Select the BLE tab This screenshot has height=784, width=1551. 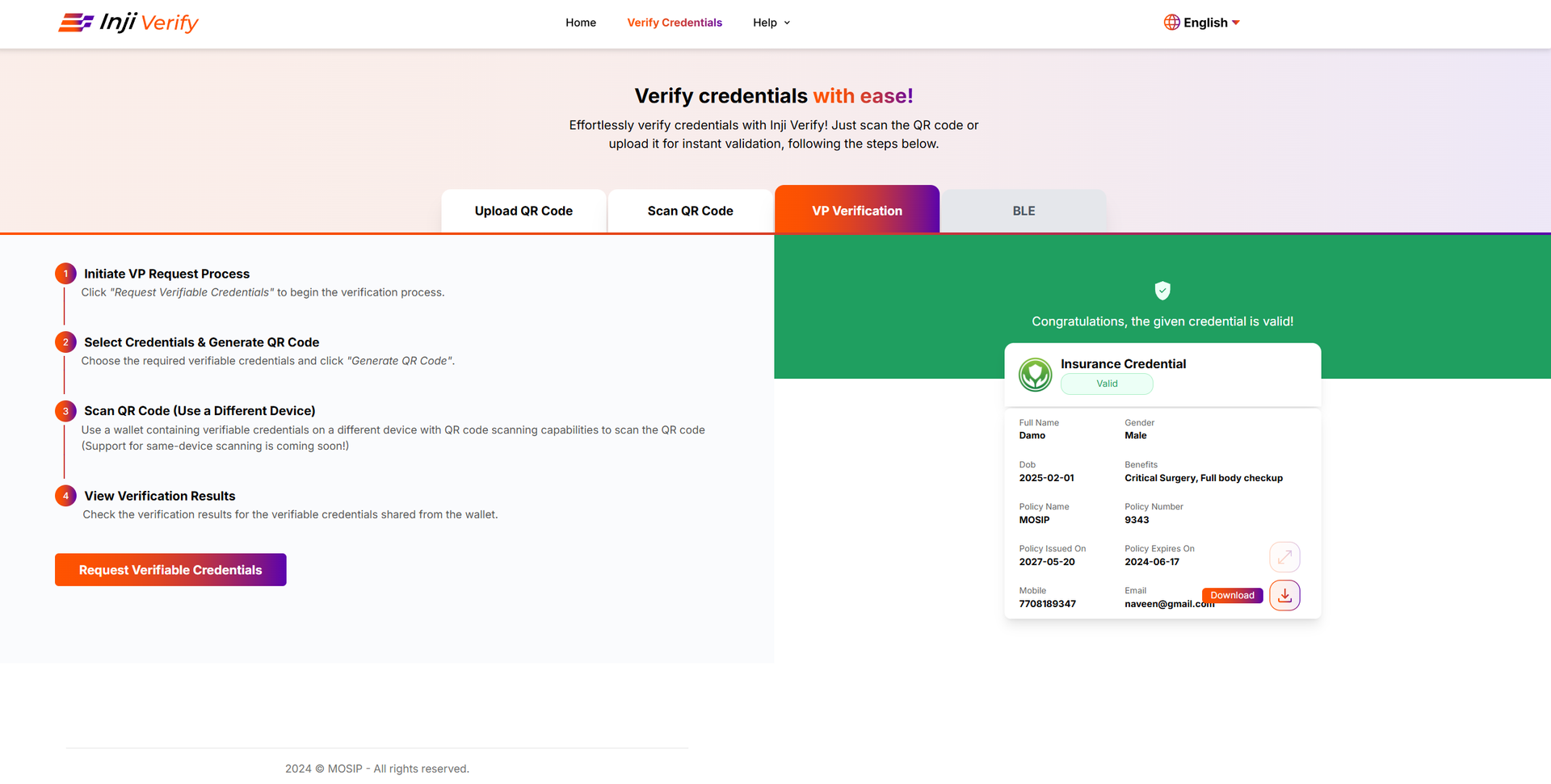click(x=1023, y=211)
